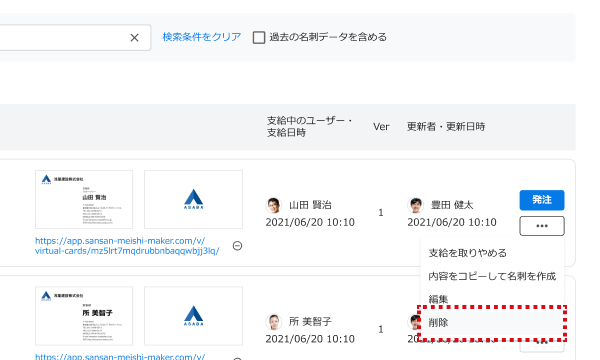Clear the search field with X icon

click(x=134, y=37)
